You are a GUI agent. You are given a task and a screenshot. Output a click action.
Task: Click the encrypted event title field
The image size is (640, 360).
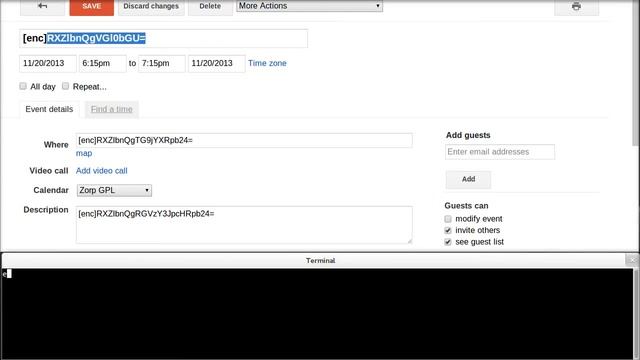[163, 38]
